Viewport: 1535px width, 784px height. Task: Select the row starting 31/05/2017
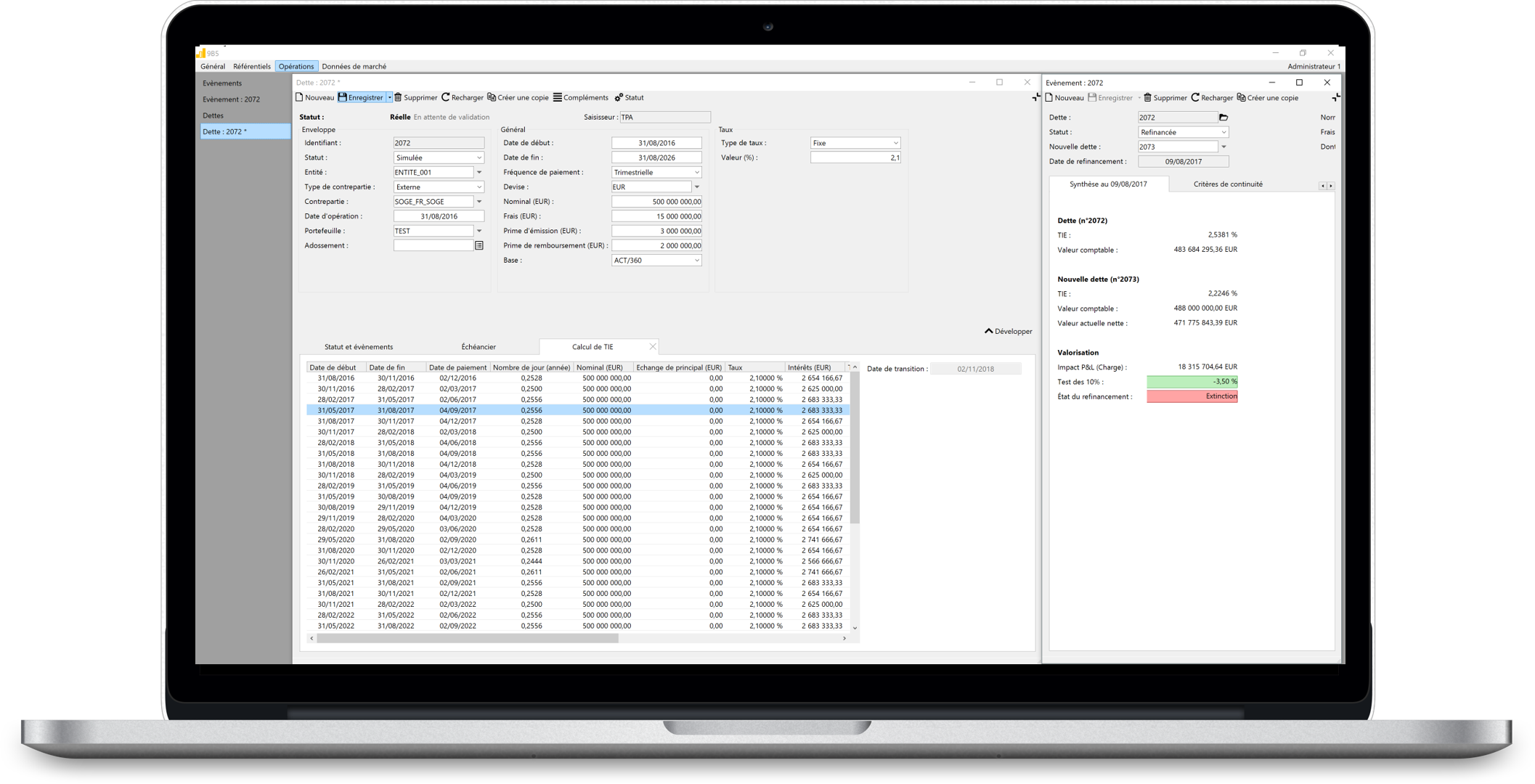tap(578, 410)
